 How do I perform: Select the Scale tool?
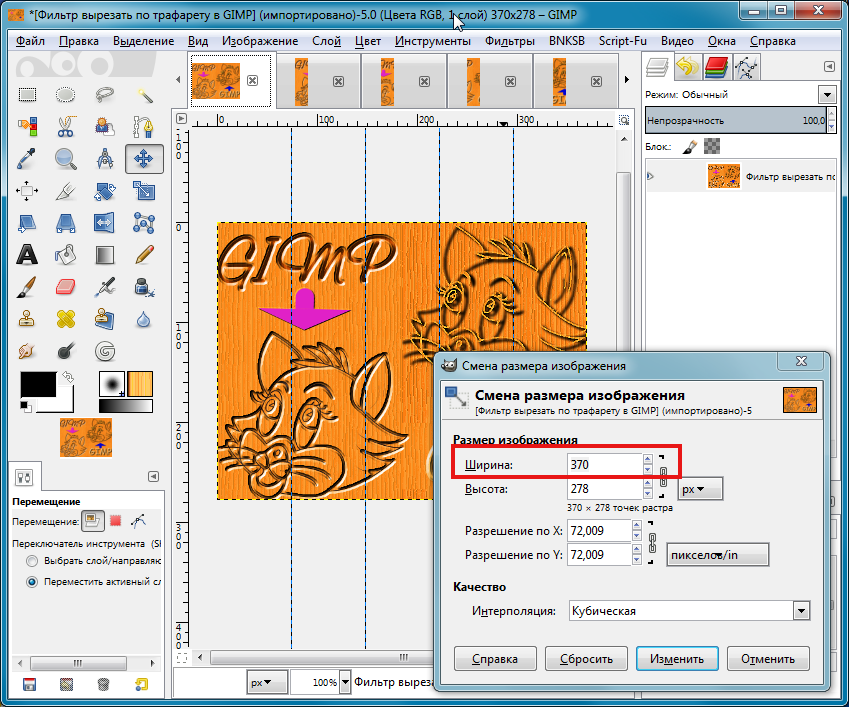(144, 191)
